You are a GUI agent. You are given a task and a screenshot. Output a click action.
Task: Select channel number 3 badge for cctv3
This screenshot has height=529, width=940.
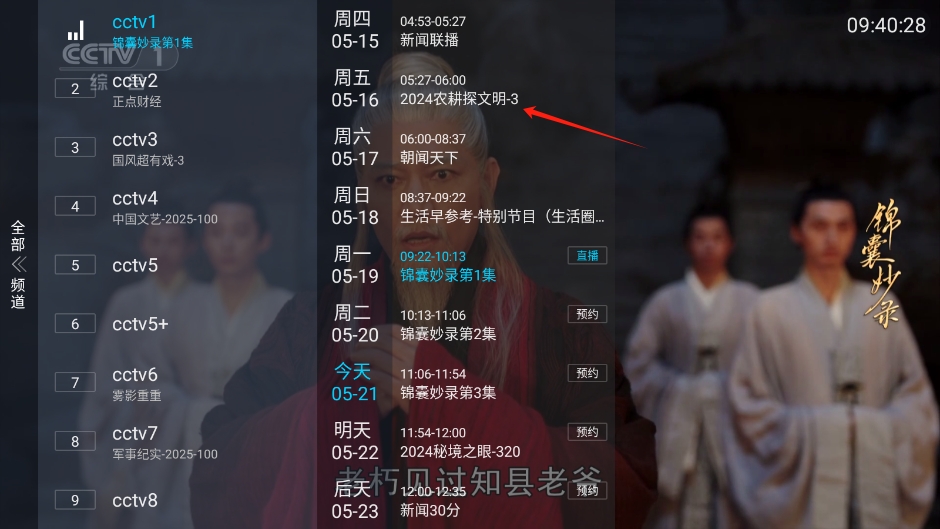(x=75, y=148)
